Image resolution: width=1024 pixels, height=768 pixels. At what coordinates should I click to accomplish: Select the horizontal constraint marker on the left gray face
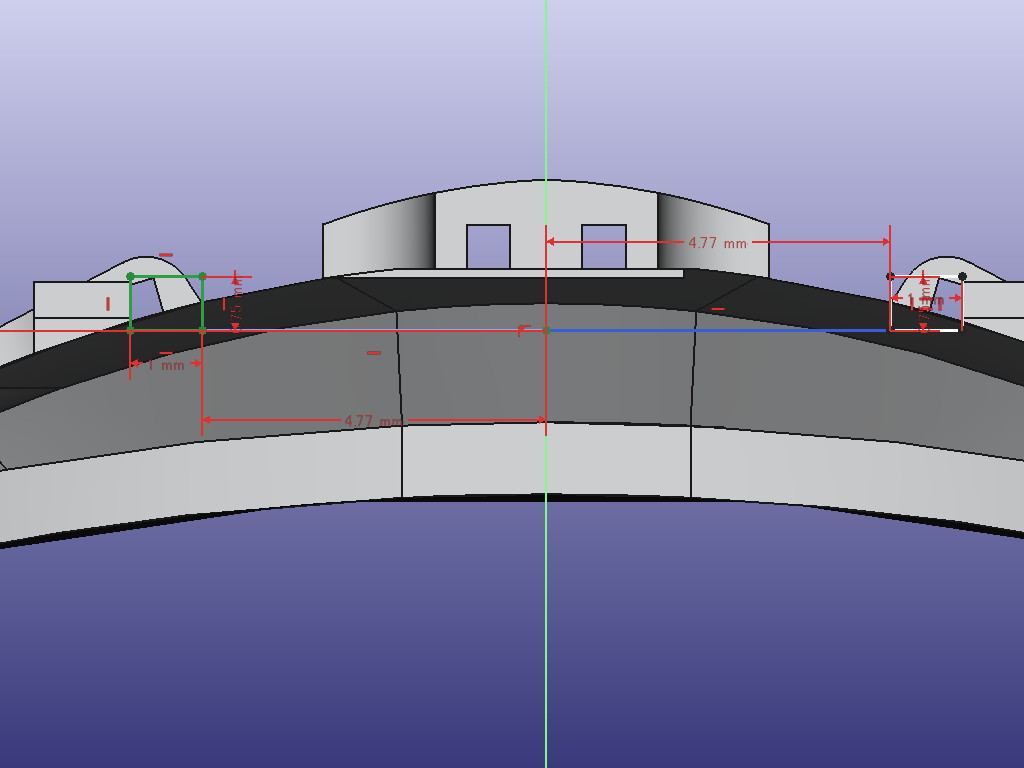pos(374,352)
